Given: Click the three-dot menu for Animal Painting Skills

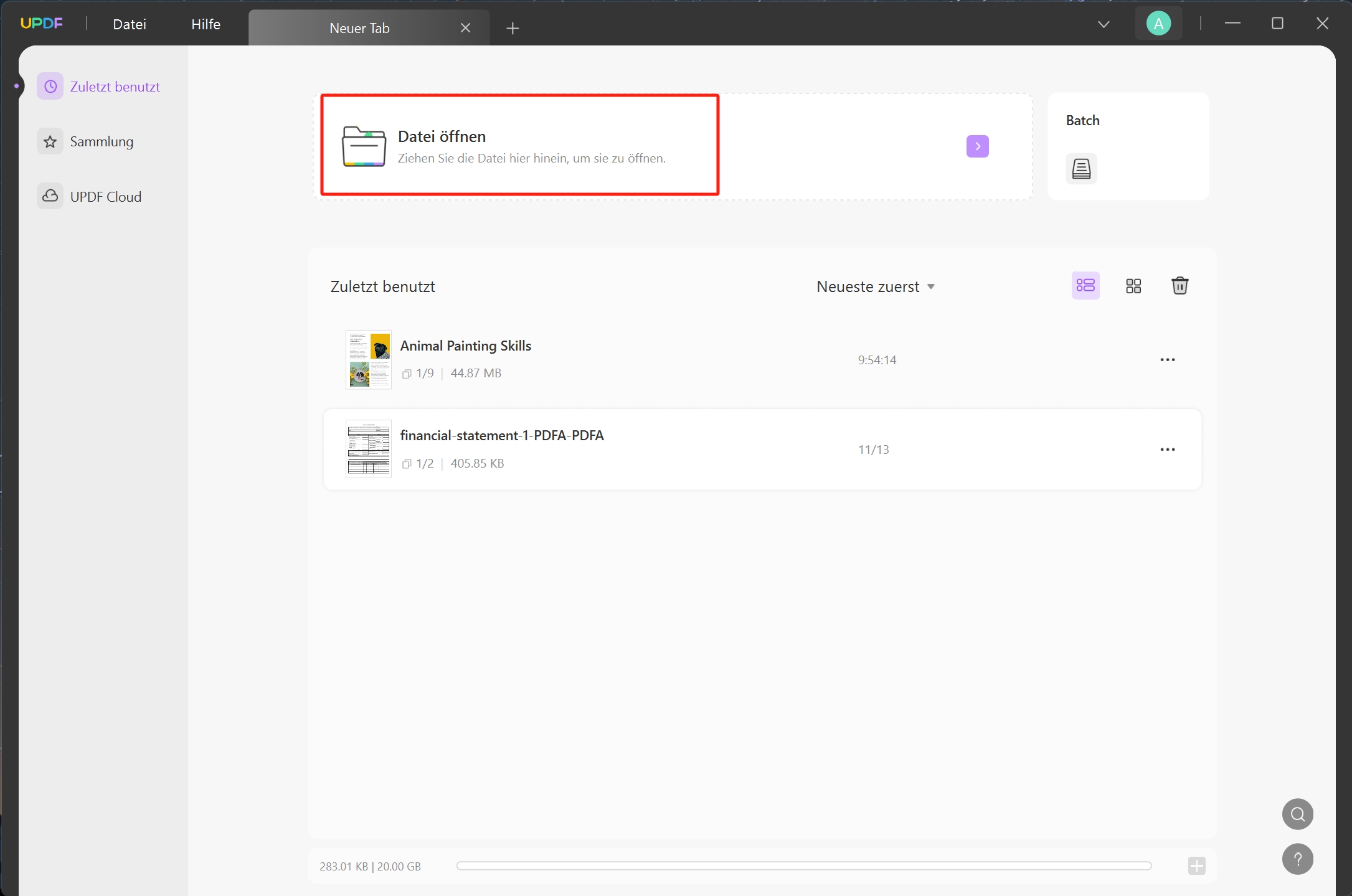Looking at the screenshot, I should click(1167, 359).
